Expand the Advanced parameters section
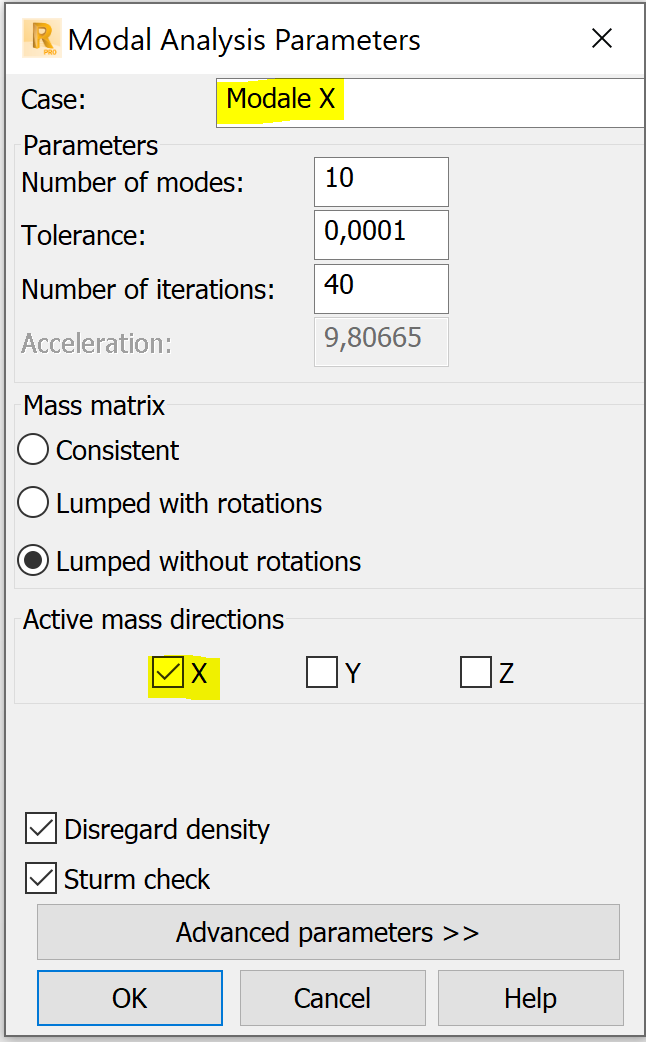 coord(328,932)
